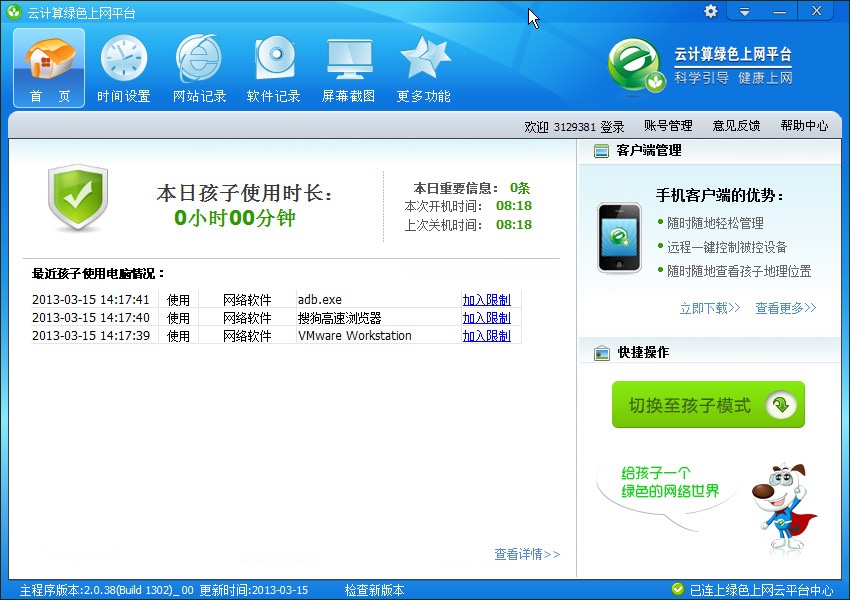The width and height of the screenshot is (850, 600).
Task: Open the 软件记录 disc tab
Action: (274, 69)
